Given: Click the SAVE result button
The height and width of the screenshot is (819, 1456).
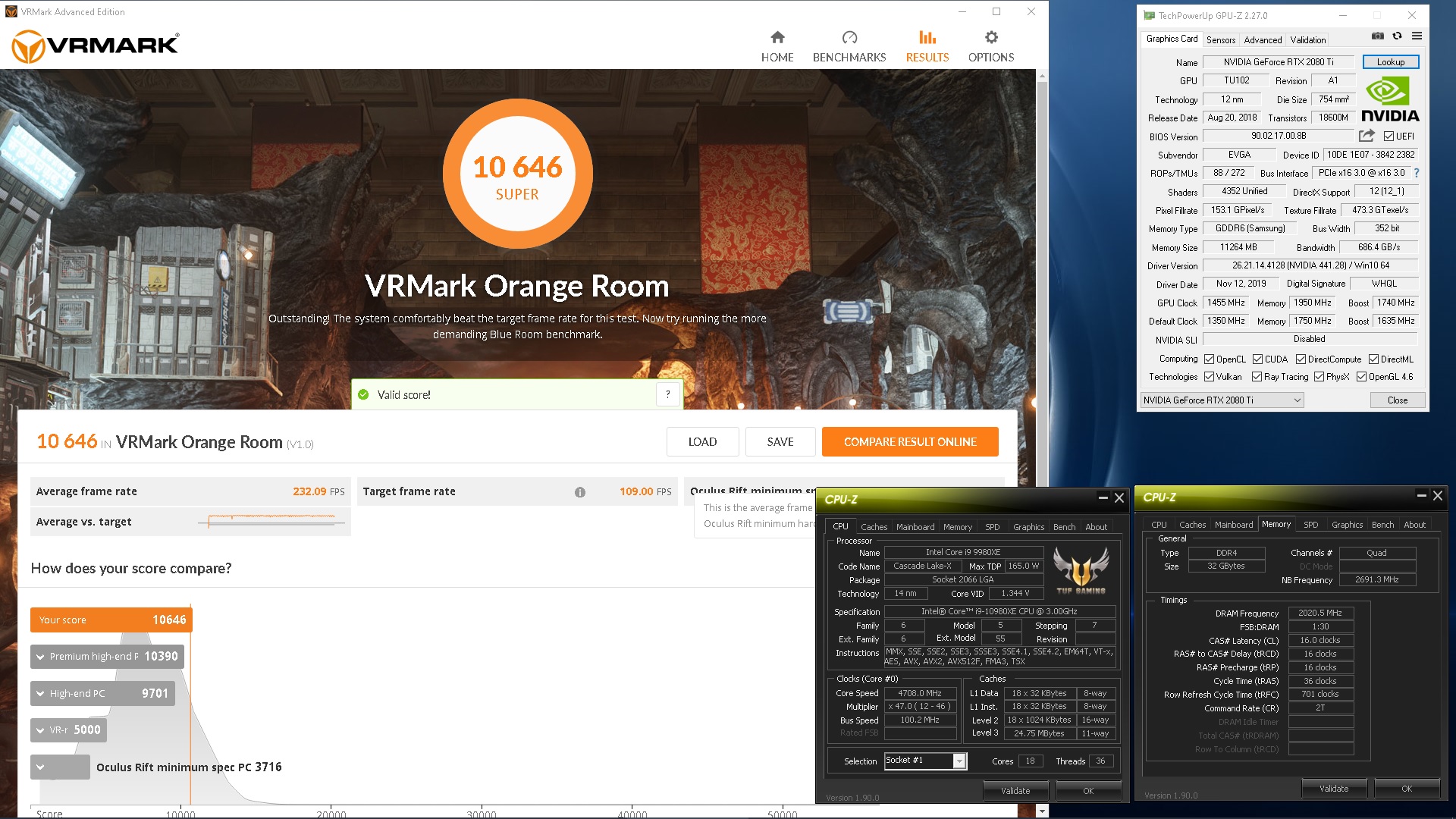Looking at the screenshot, I should point(780,442).
